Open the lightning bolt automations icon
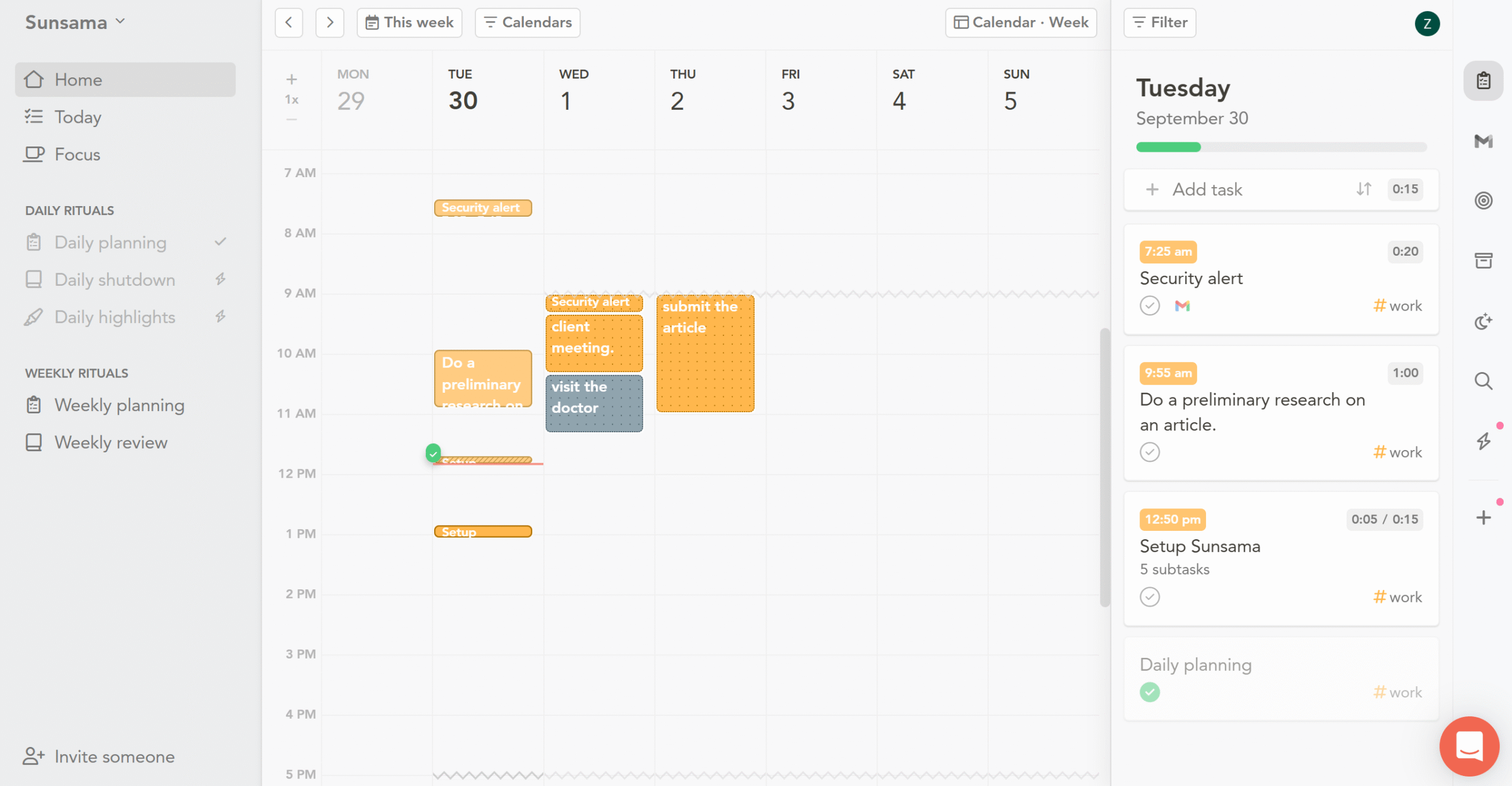 (1483, 441)
